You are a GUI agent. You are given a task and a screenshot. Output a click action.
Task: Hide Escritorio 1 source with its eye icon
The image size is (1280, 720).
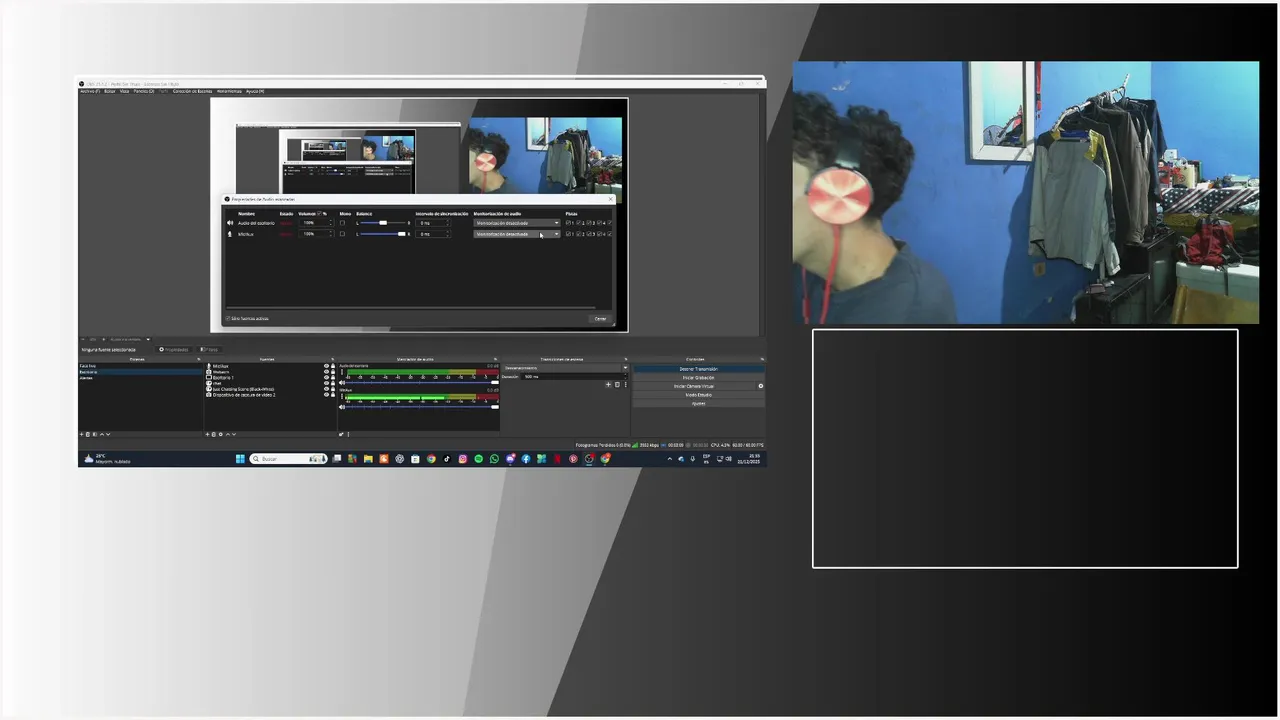[326, 378]
